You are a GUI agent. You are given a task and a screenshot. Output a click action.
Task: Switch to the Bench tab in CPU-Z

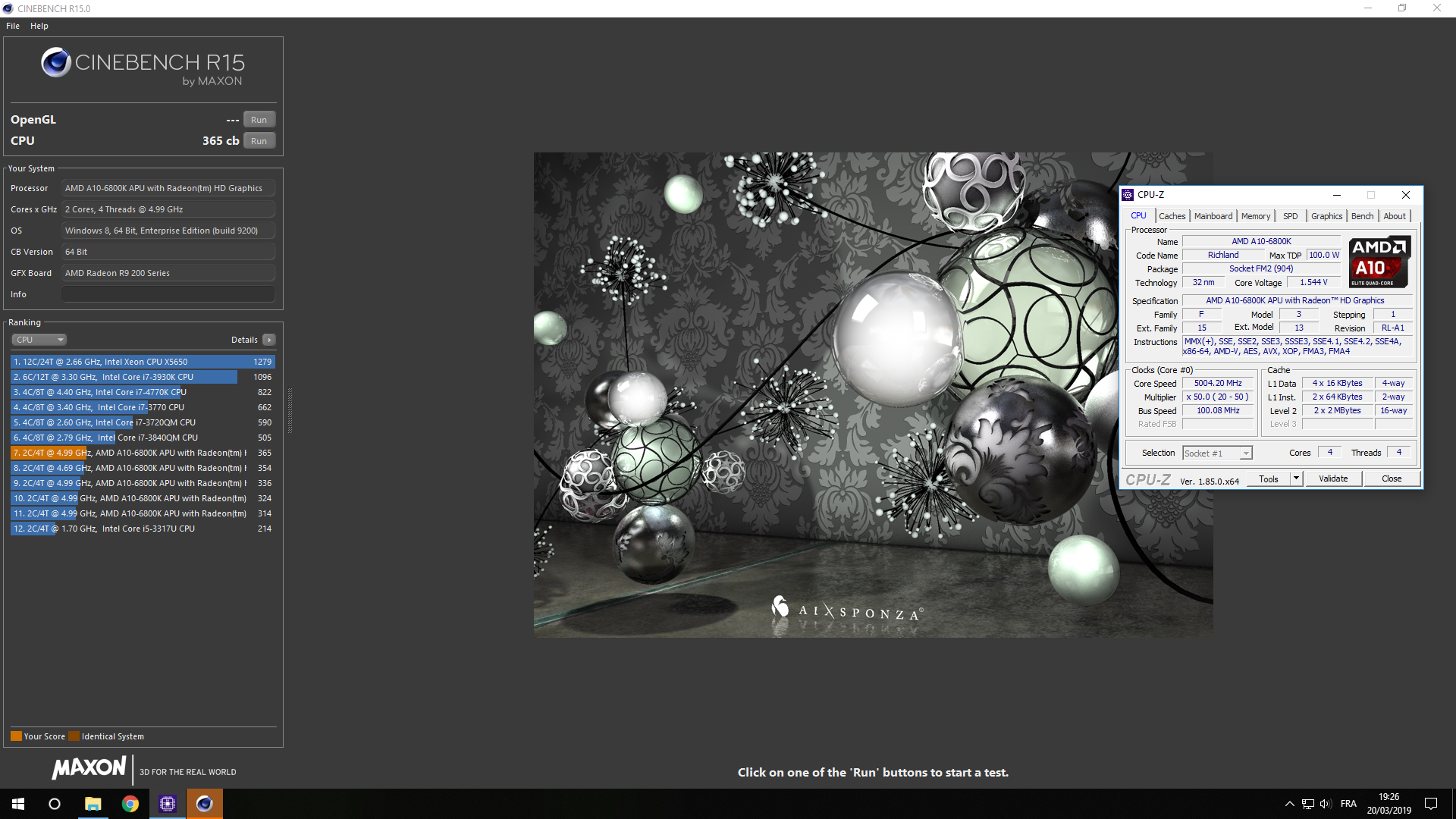click(x=1362, y=216)
